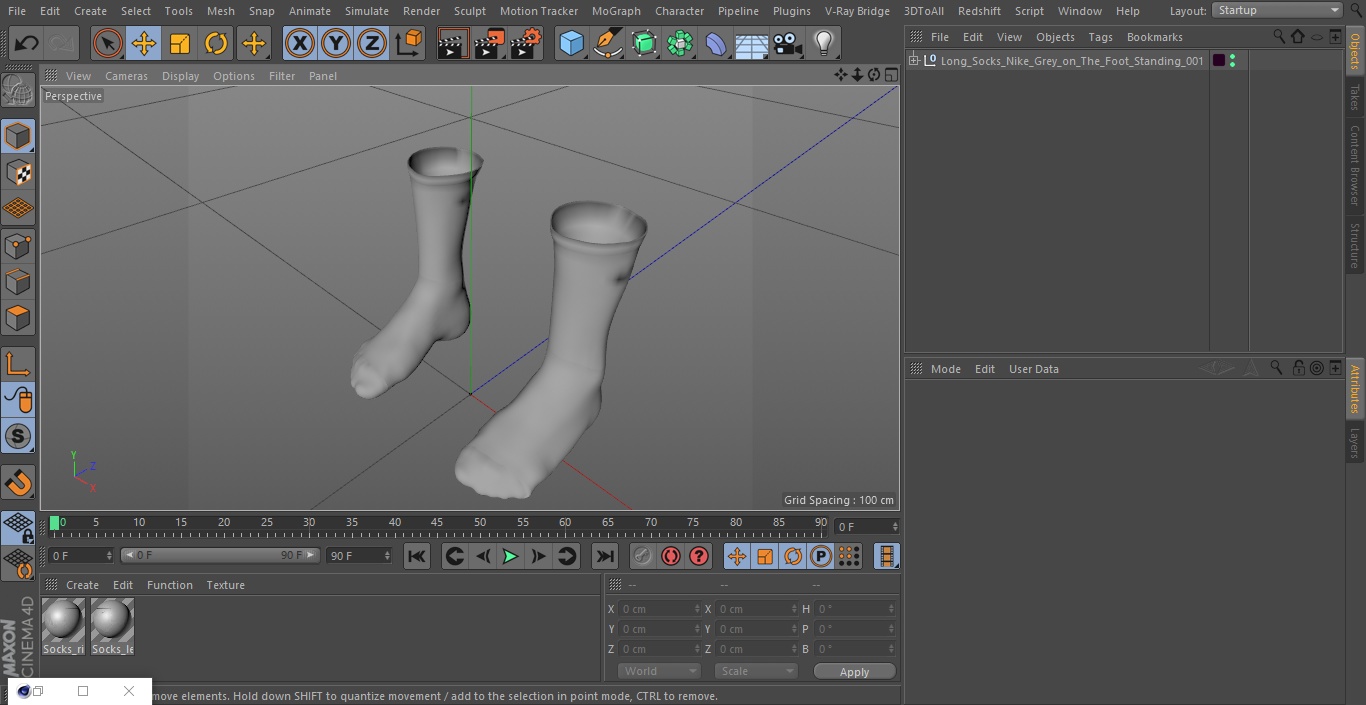The image size is (1366, 705).
Task: Switch to Polygons mode
Action: click(18, 318)
